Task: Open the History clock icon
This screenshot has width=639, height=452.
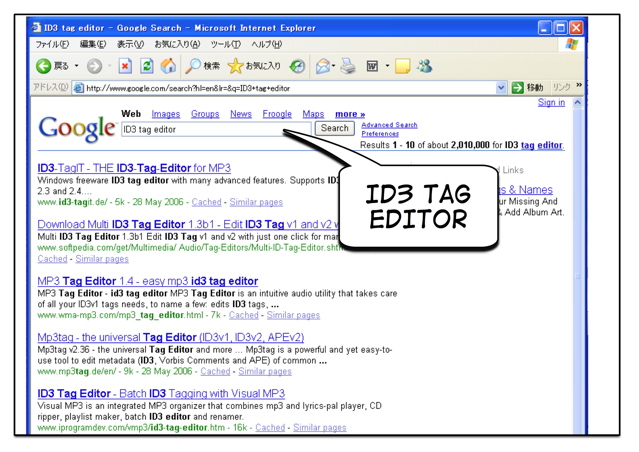Action: 297,66
